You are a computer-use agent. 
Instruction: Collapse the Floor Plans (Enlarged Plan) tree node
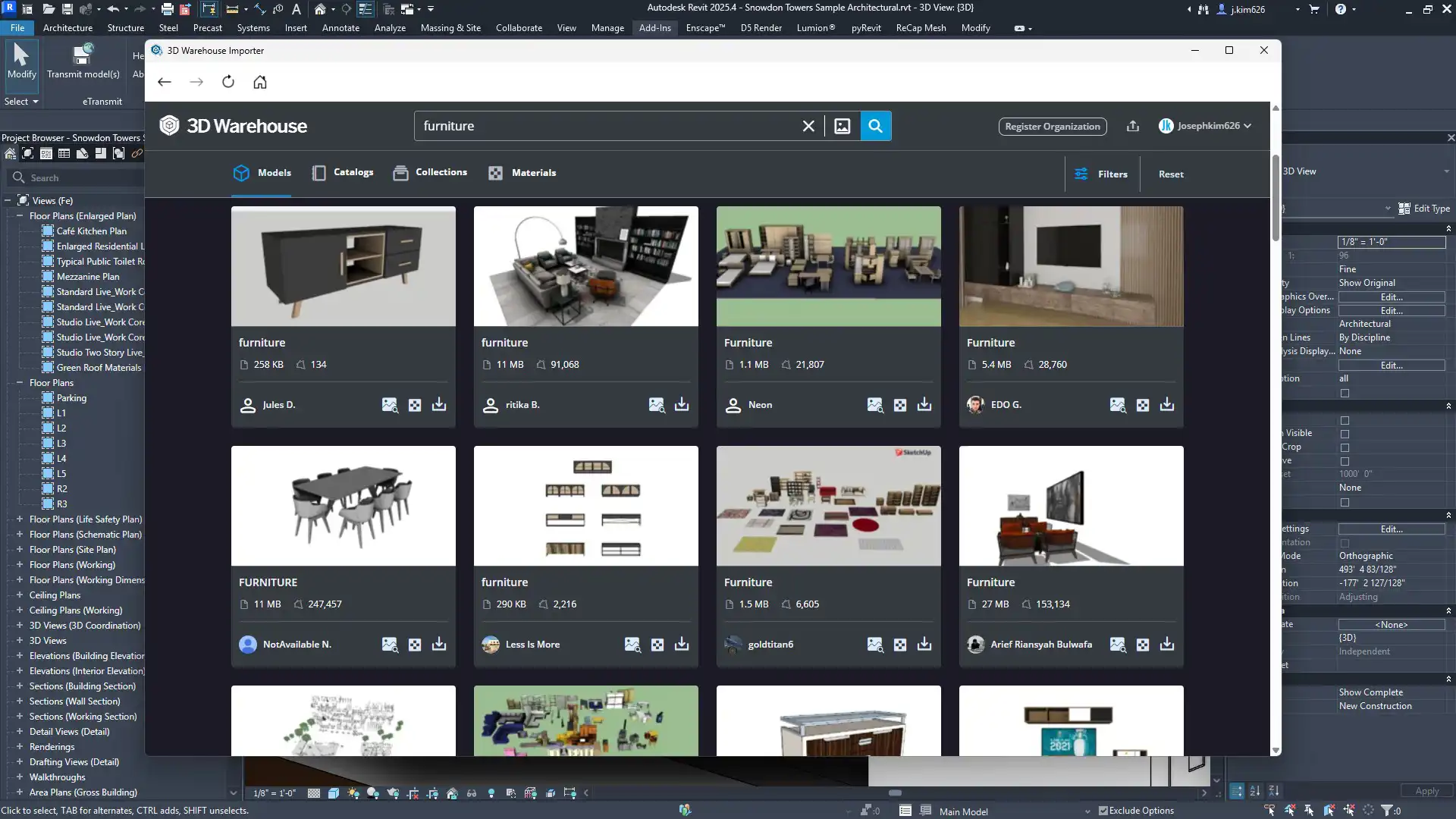click(19, 215)
